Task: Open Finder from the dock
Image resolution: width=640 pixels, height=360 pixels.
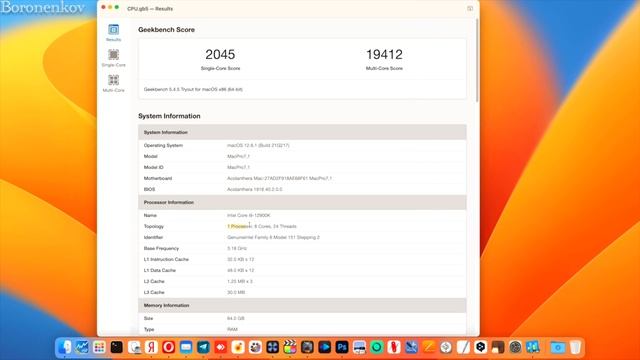Action: pyautogui.click(x=64, y=347)
